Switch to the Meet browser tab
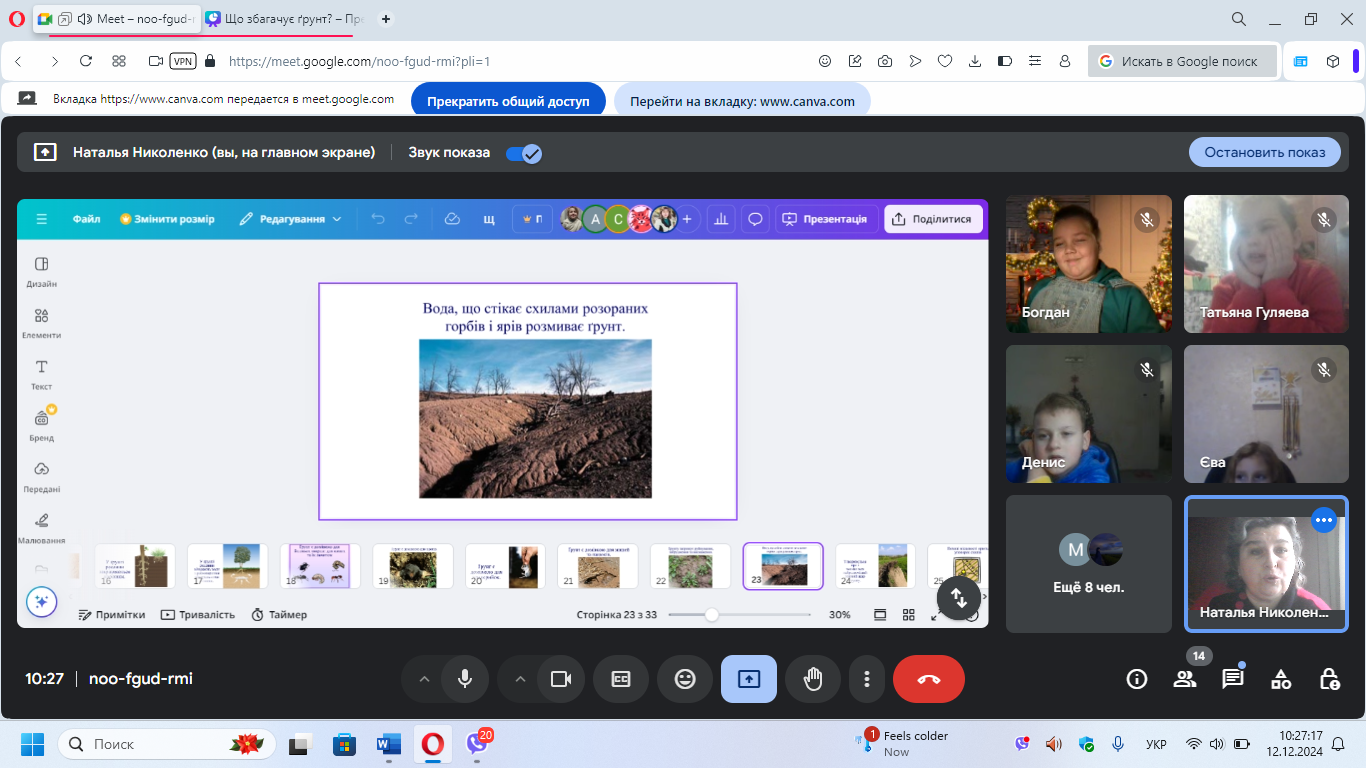The image size is (1366, 768). [115, 19]
